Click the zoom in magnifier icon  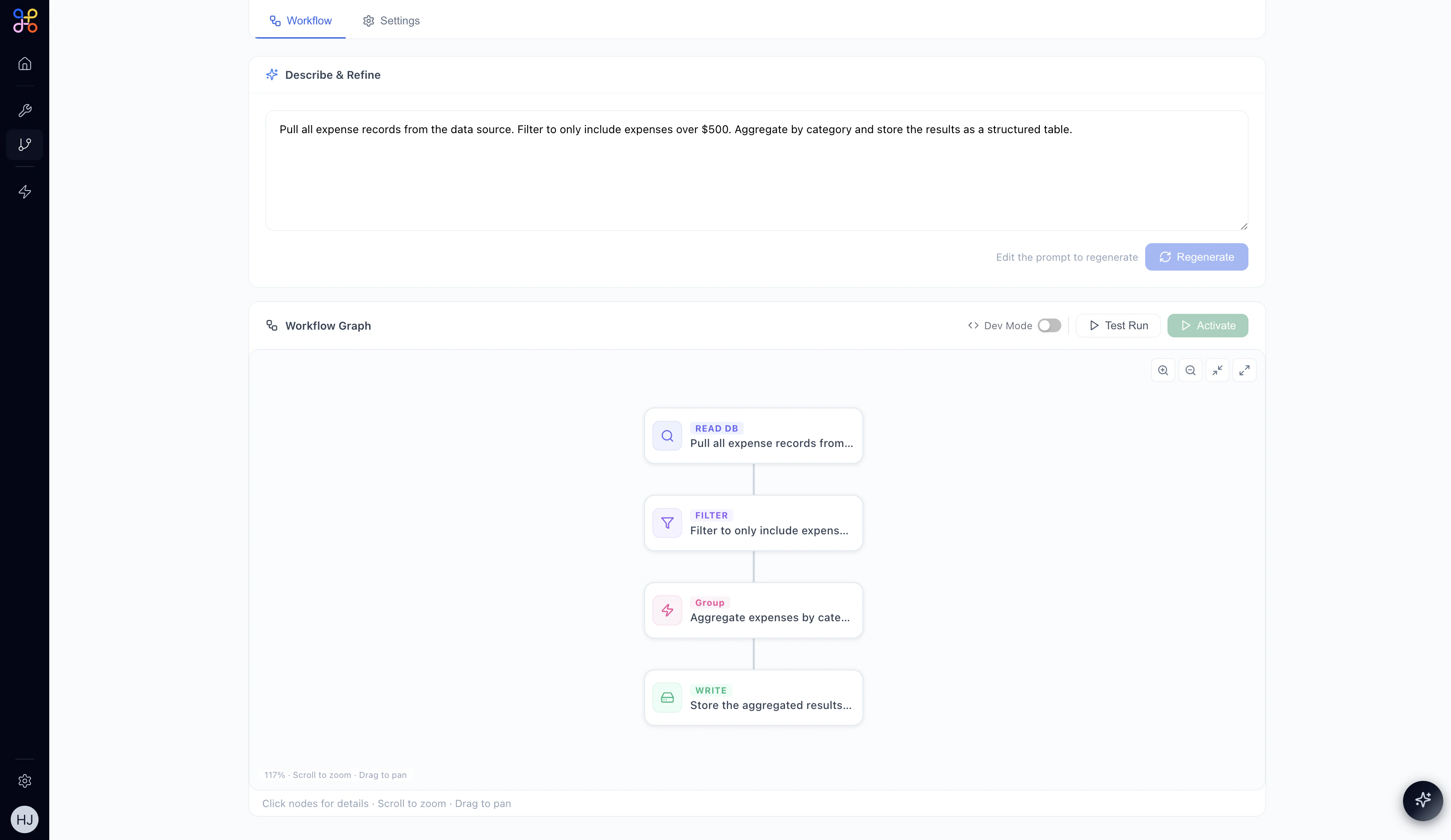point(1162,370)
